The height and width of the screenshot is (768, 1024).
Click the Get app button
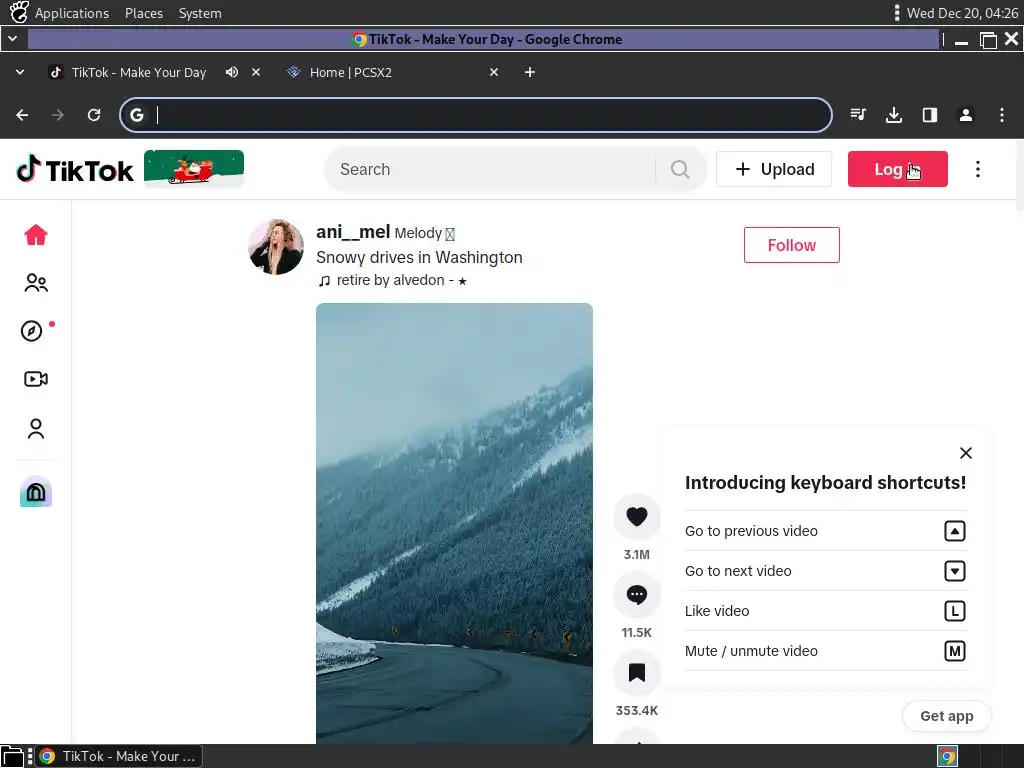point(946,716)
